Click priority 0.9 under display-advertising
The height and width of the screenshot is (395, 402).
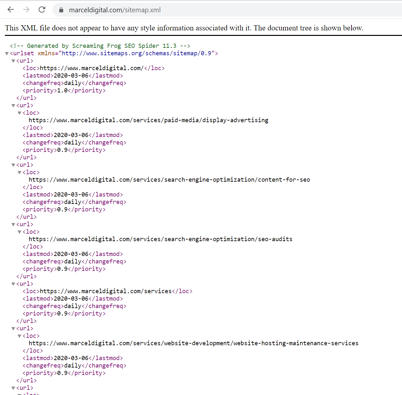(x=64, y=150)
